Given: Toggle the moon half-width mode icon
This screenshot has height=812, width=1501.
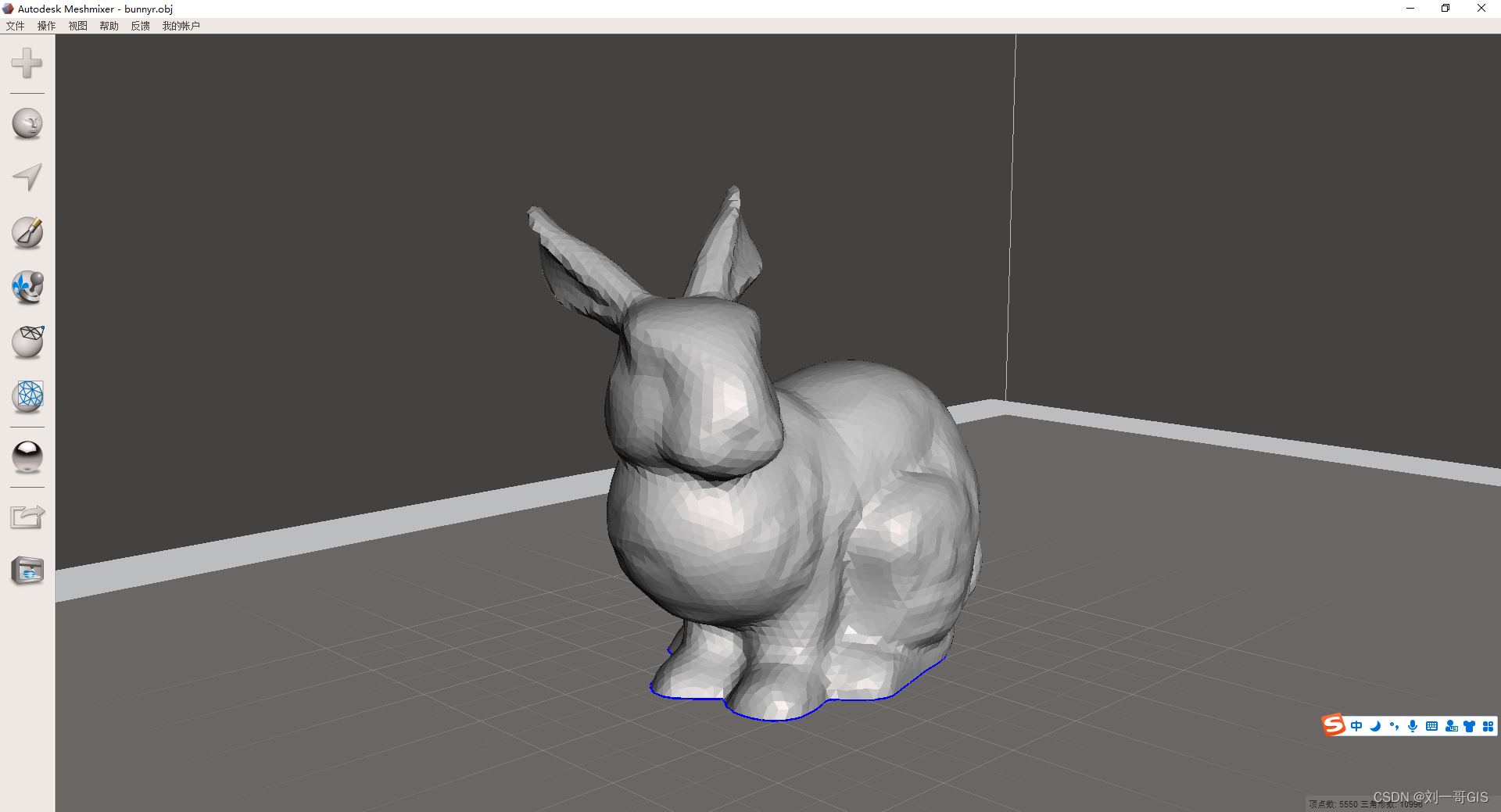Looking at the screenshot, I should [1375, 726].
